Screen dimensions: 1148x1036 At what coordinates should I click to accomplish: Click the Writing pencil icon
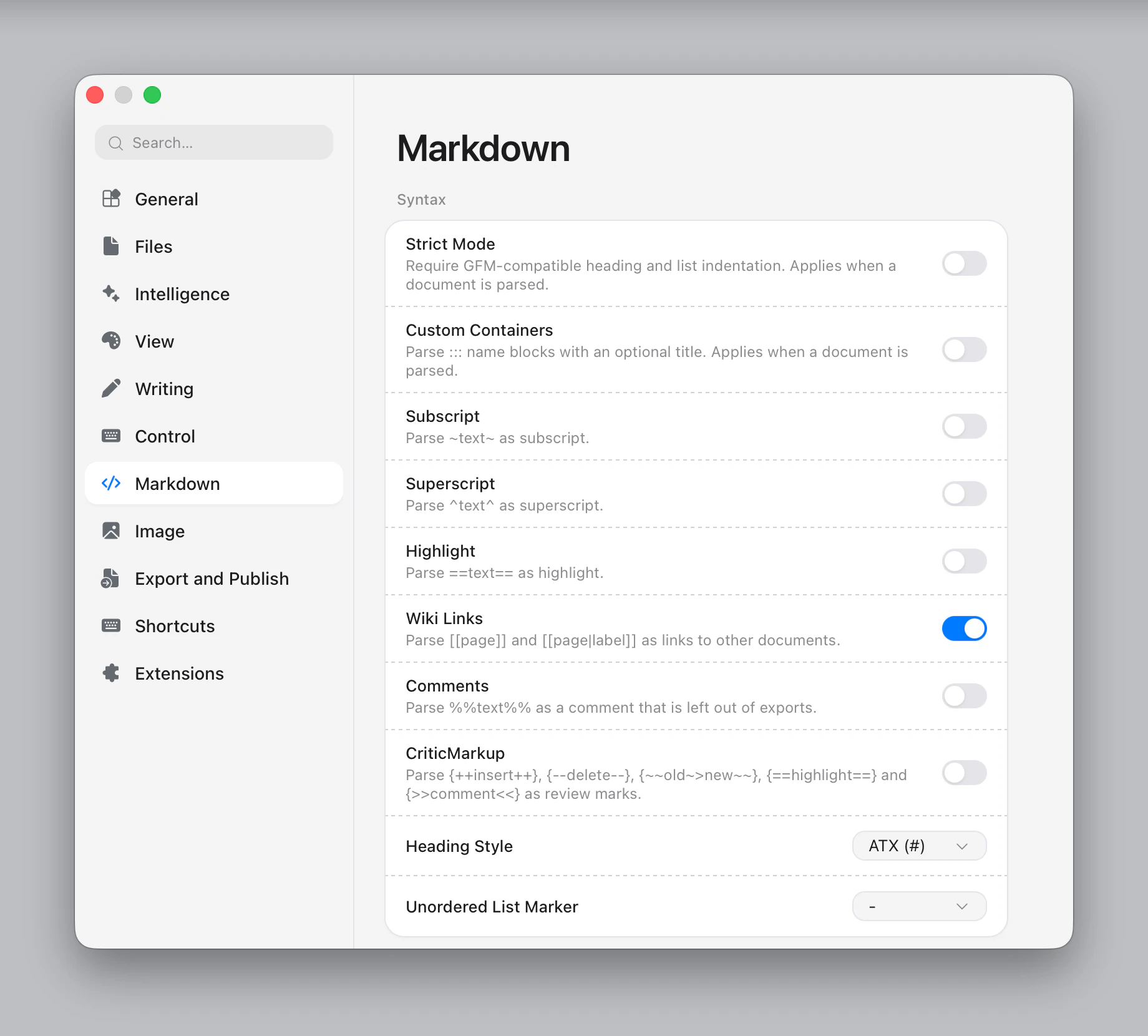(111, 388)
